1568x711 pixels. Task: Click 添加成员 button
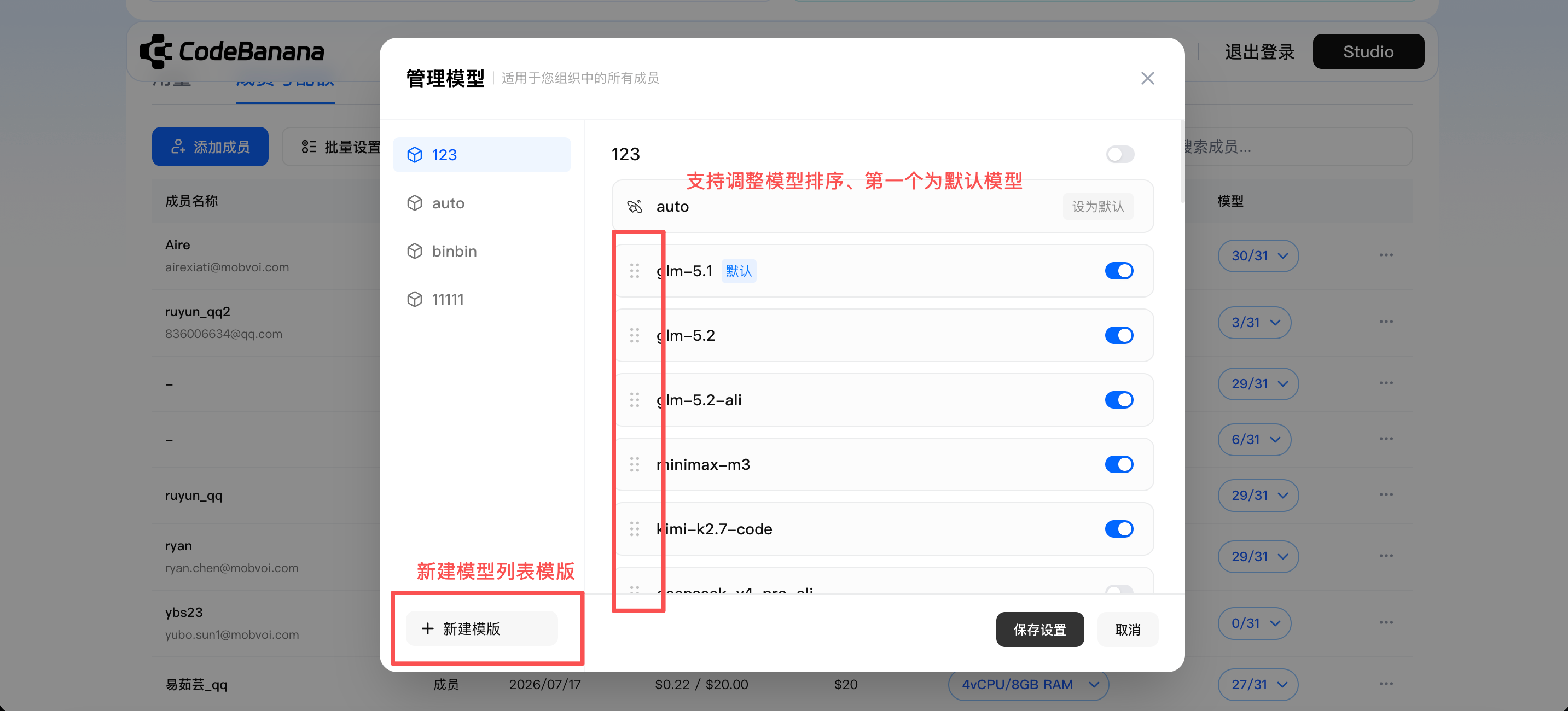[210, 147]
